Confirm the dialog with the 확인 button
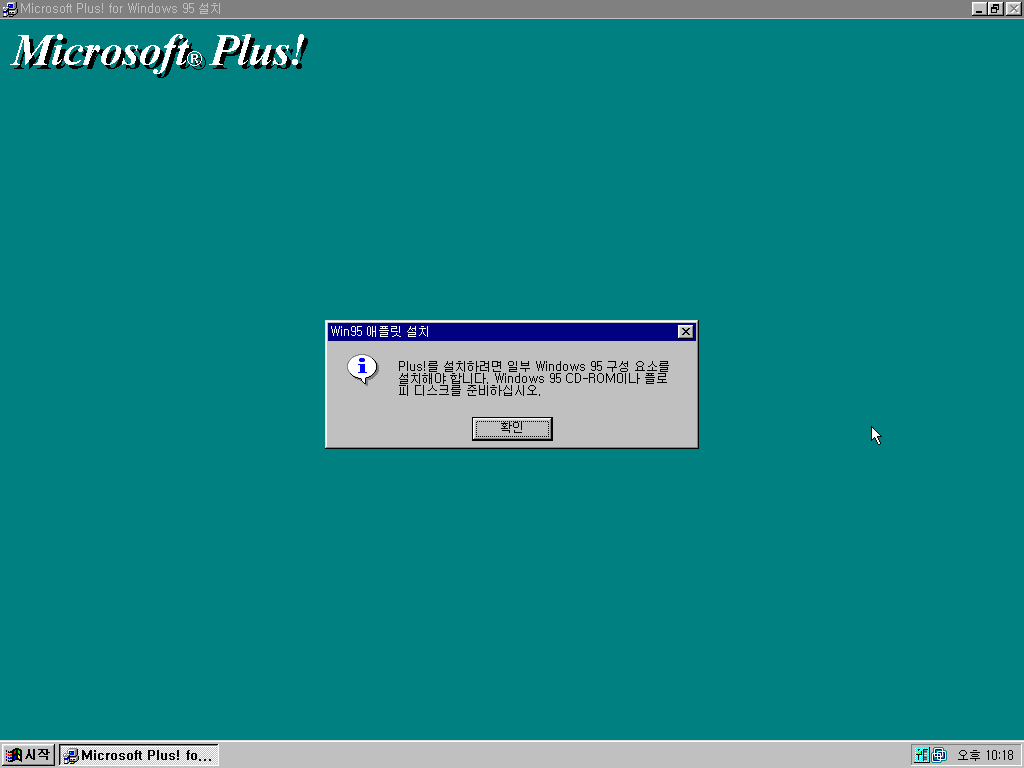The height and width of the screenshot is (768, 1024). tap(512, 428)
